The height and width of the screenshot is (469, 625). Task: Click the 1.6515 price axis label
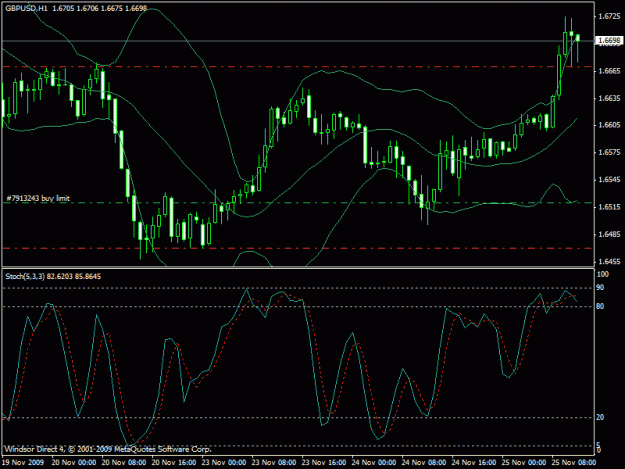click(609, 207)
